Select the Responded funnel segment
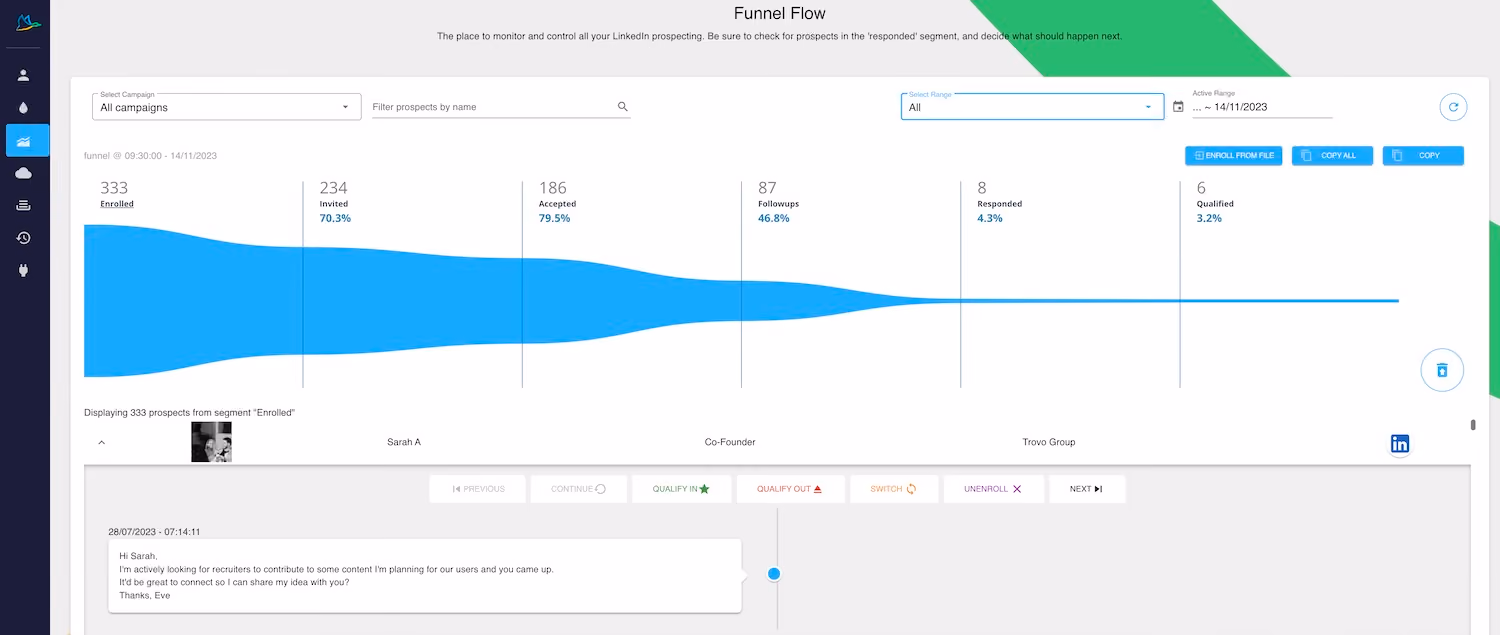Screen dimensions: 1500x635 [999, 203]
